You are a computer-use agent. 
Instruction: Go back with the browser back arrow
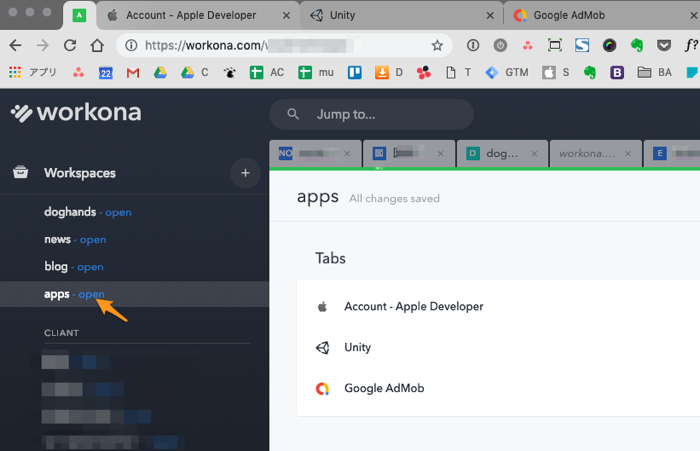[x=15, y=45]
